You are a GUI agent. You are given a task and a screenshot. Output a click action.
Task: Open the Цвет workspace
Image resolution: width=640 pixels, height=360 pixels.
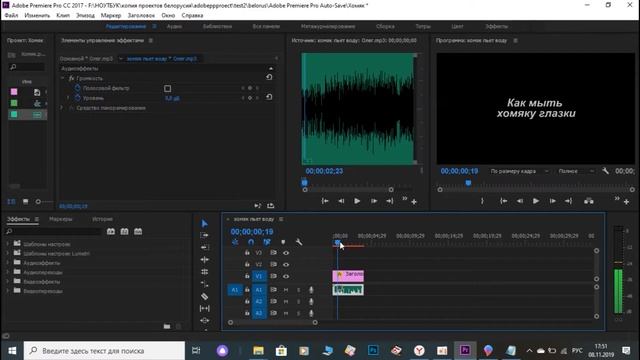(x=457, y=27)
